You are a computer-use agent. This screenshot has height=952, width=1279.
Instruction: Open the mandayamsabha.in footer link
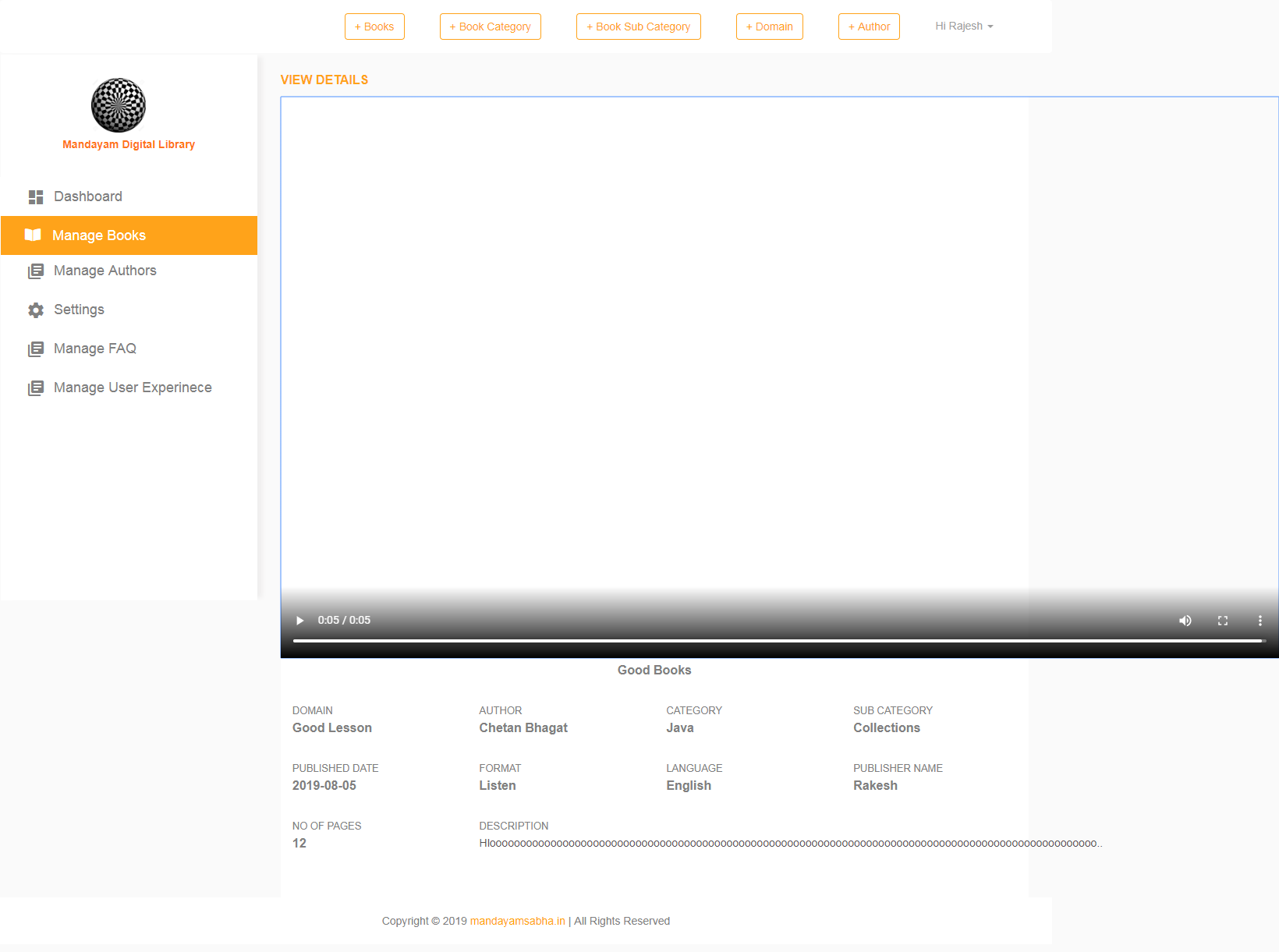[517, 921]
